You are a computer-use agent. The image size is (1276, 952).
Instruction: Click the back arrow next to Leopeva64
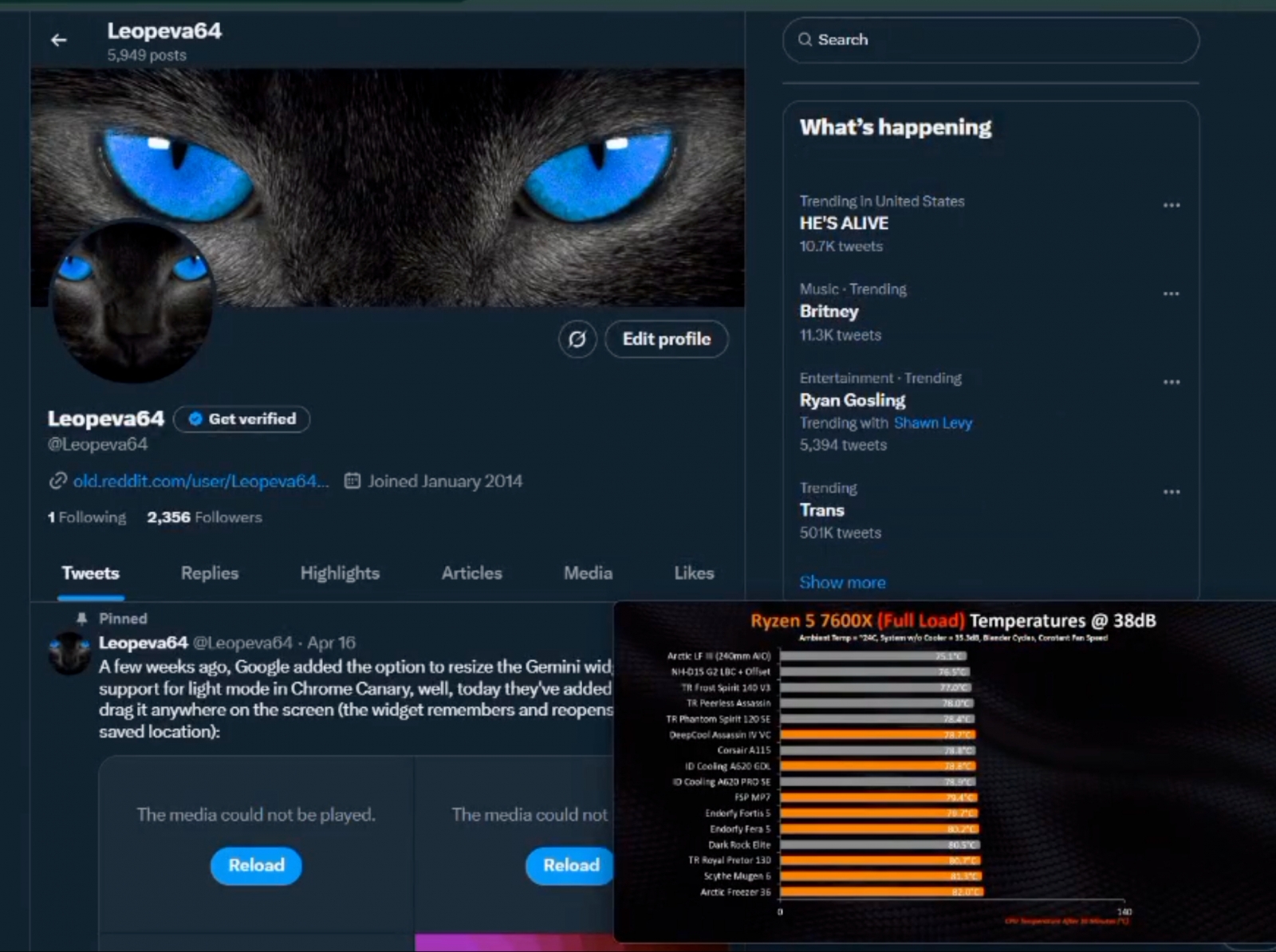point(59,40)
